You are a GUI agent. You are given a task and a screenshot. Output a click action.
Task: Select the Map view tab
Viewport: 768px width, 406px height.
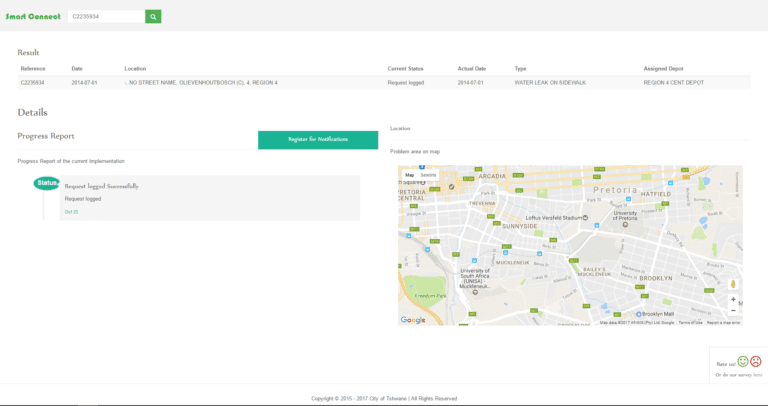[409, 175]
